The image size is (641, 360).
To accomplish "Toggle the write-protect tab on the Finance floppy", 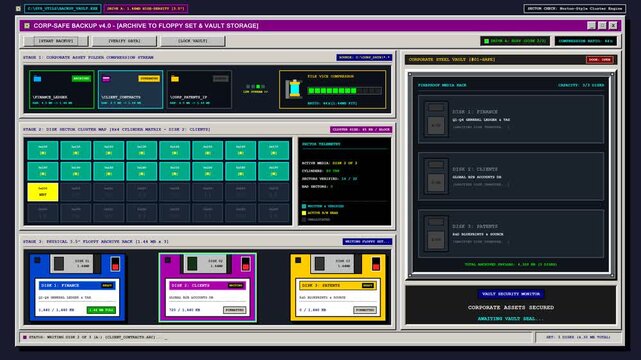I will click(115, 264).
